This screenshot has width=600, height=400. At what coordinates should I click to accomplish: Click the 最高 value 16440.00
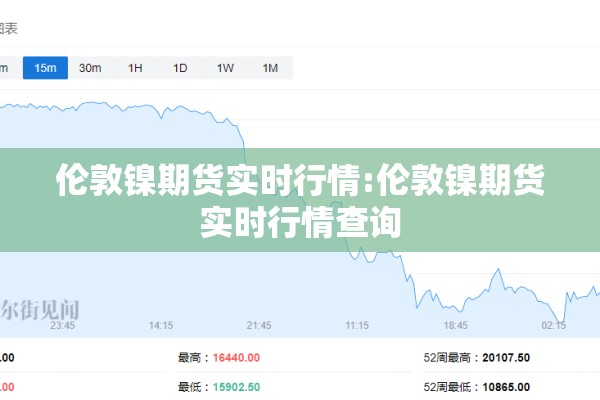tap(236, 358)
